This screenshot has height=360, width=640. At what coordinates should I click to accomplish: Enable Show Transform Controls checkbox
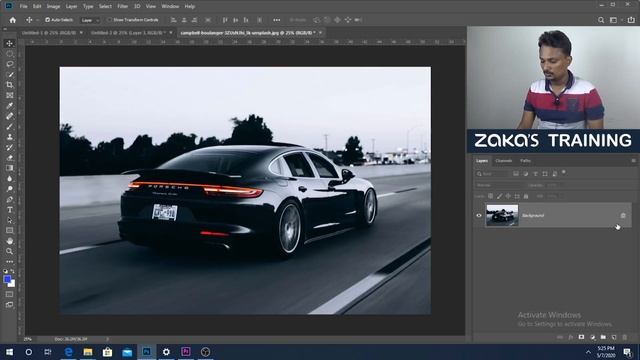coord(109,20)
